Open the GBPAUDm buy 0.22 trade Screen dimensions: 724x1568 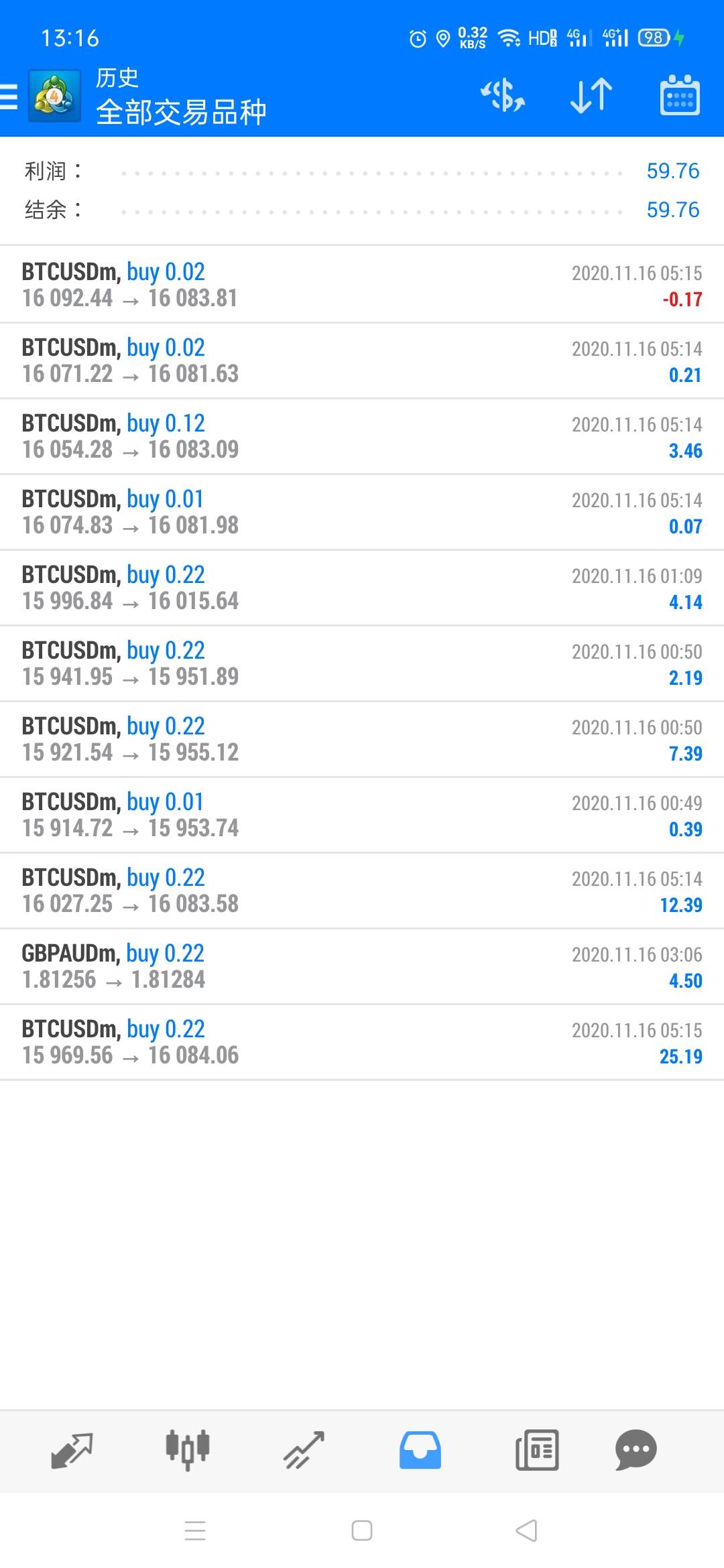pyautogui.click(x=362, y=966)
